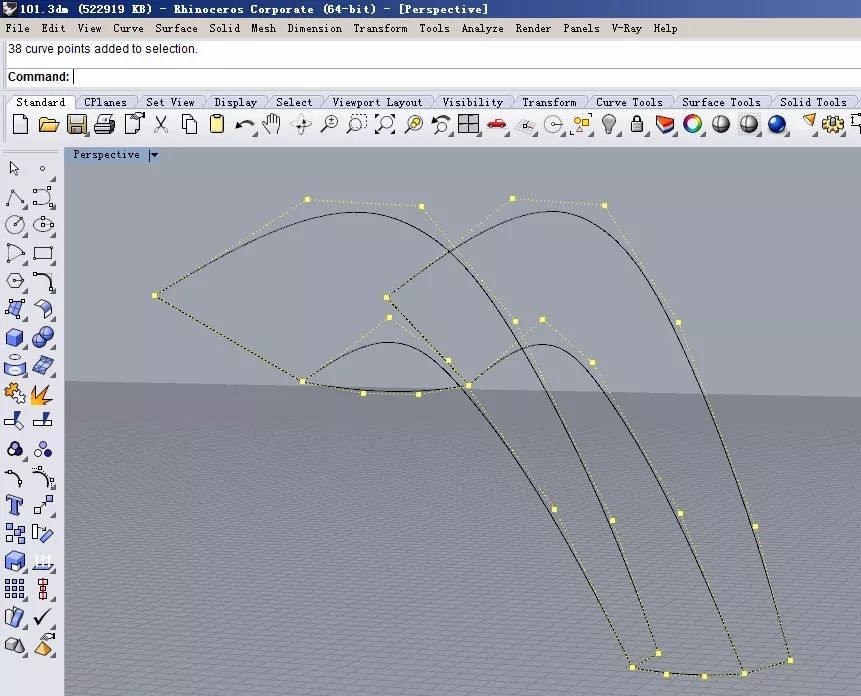Open the Perspective viewport dropdown arrow
The width and height of the screenshot is (861, 696).
click(x=153, y=155)
